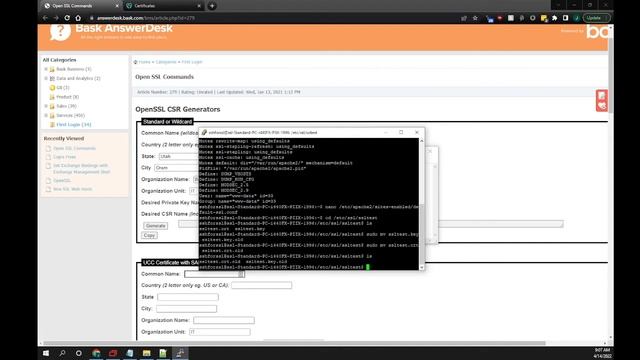The width and height of the screenshot is (640, 360).
Task: Go forward in browser history
Action: 56,18
